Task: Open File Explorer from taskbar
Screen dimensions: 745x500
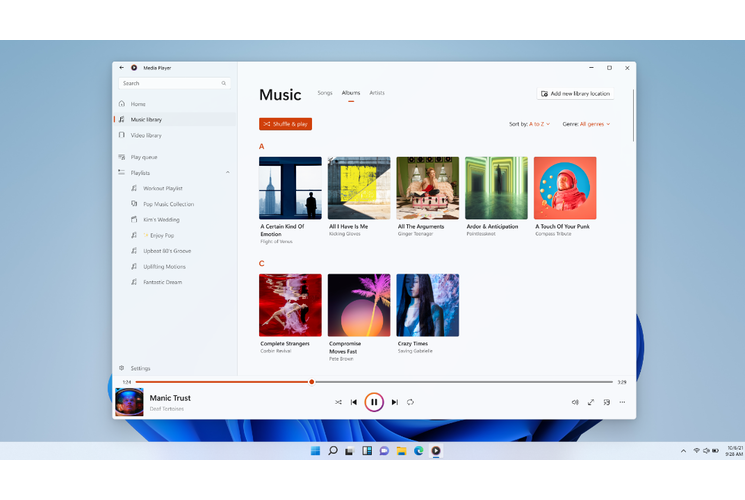Action: point(401,451)
